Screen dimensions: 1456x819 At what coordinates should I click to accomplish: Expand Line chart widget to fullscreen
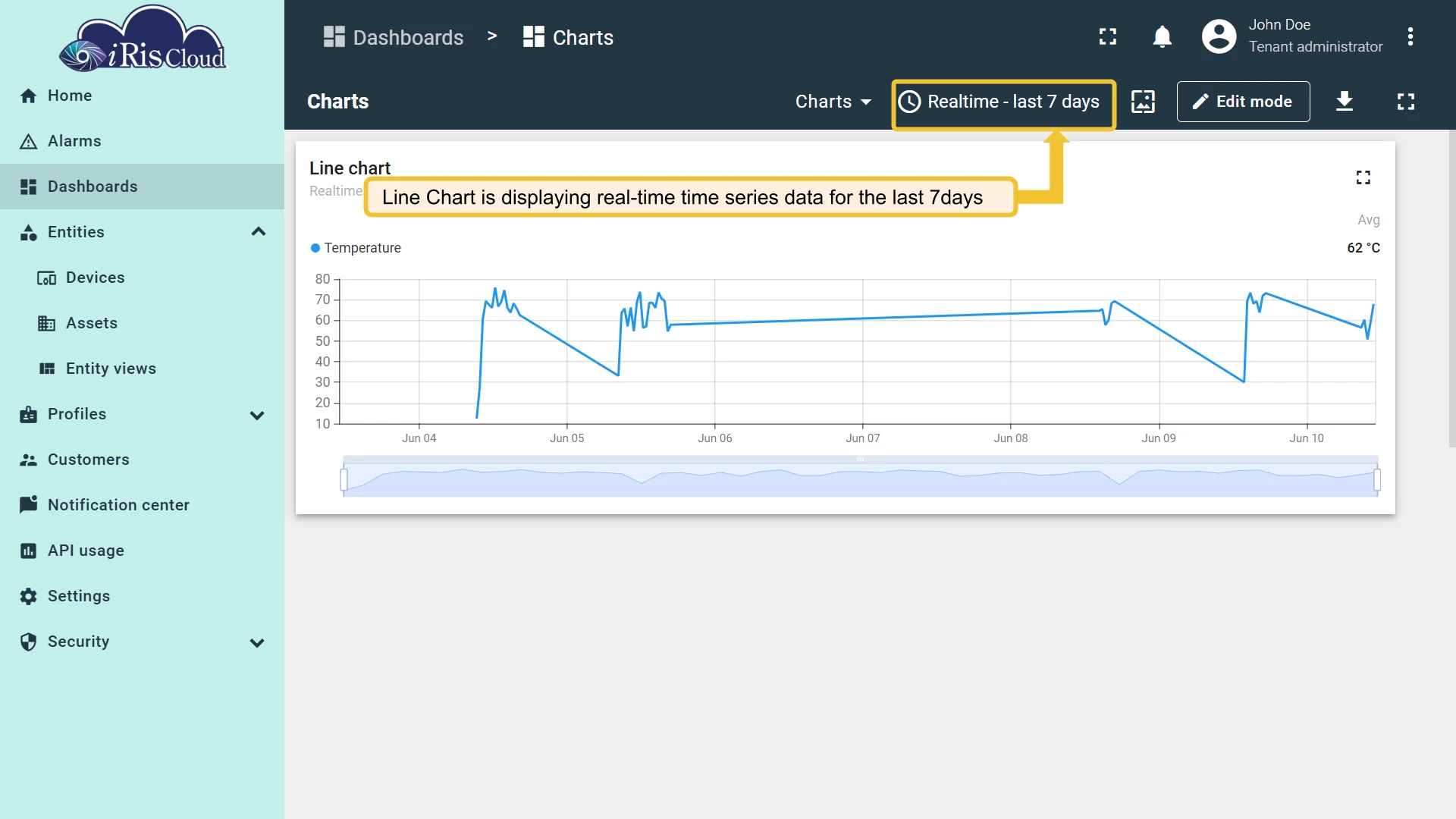coord(1363,177)
